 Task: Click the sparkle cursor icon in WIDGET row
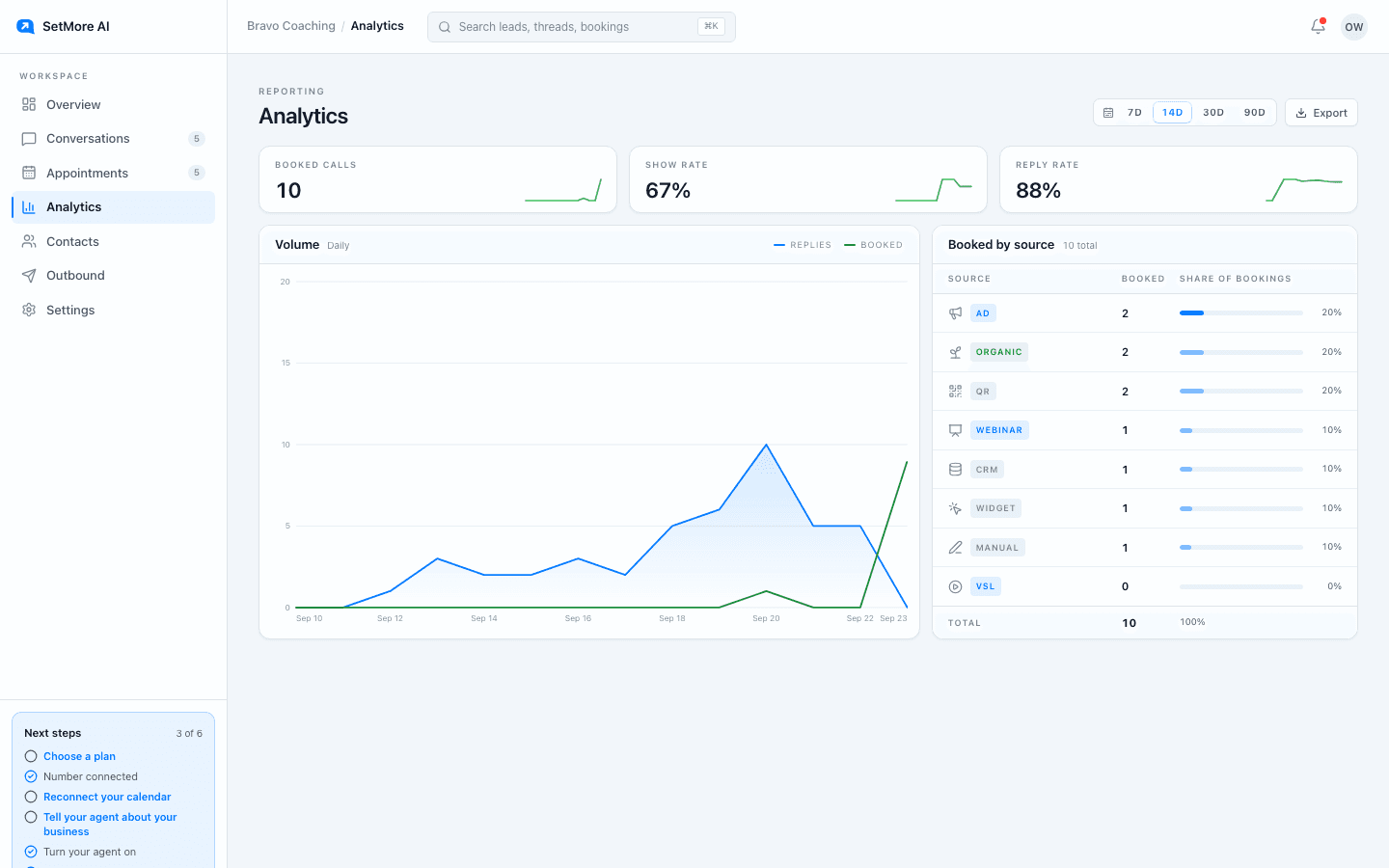click(x=955, y=508)
